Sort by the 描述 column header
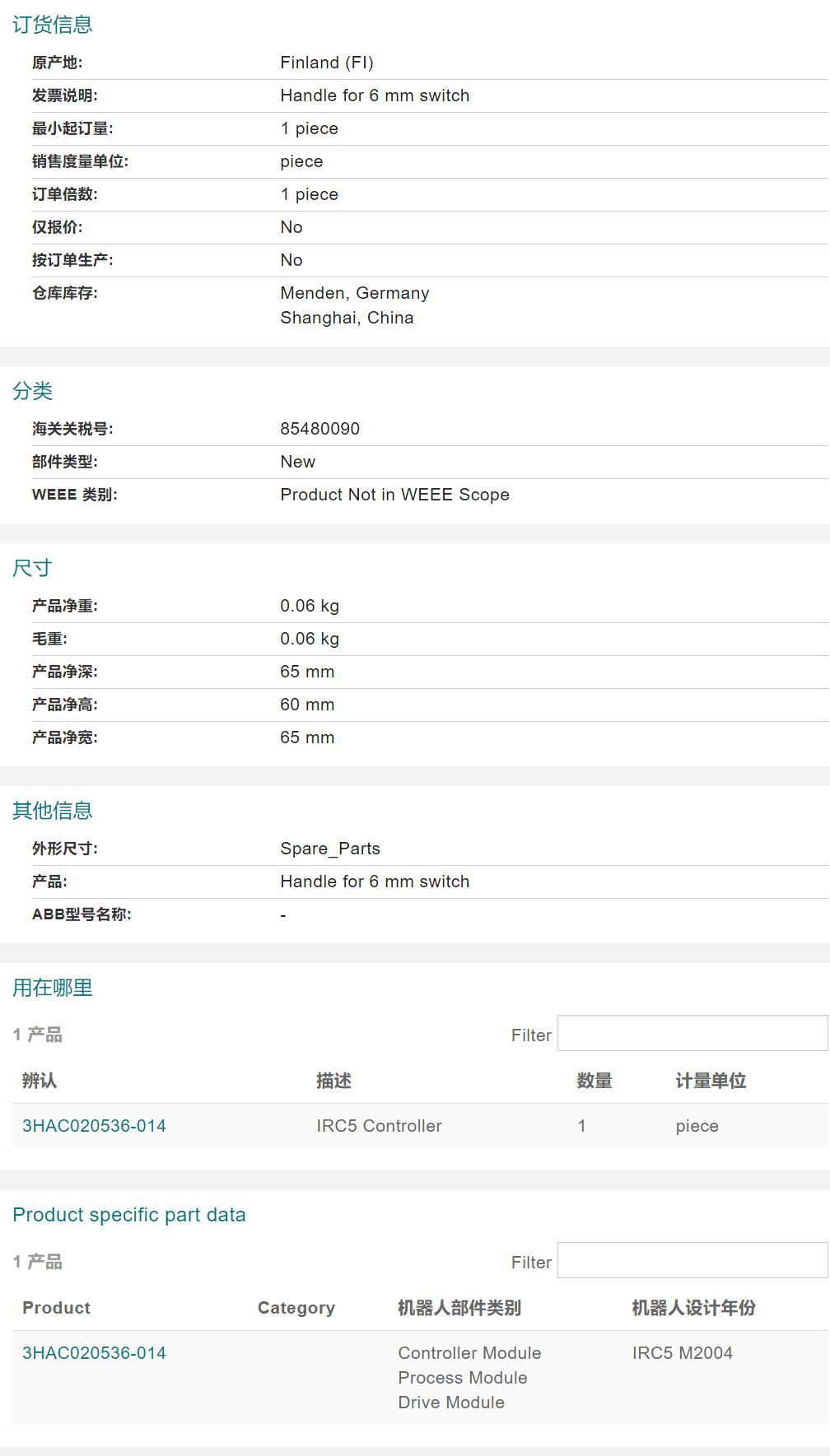The height and width of the screenshot is (1456, 830). pyautogui.click(x=333, y=1081)
